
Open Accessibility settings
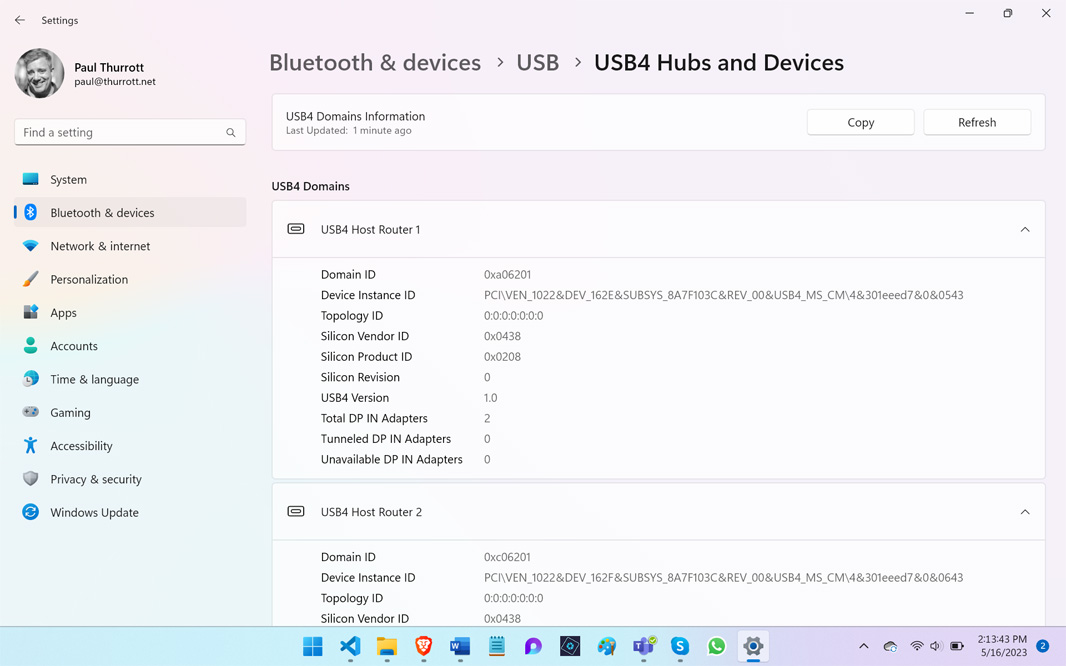click(x=81, y=446)
